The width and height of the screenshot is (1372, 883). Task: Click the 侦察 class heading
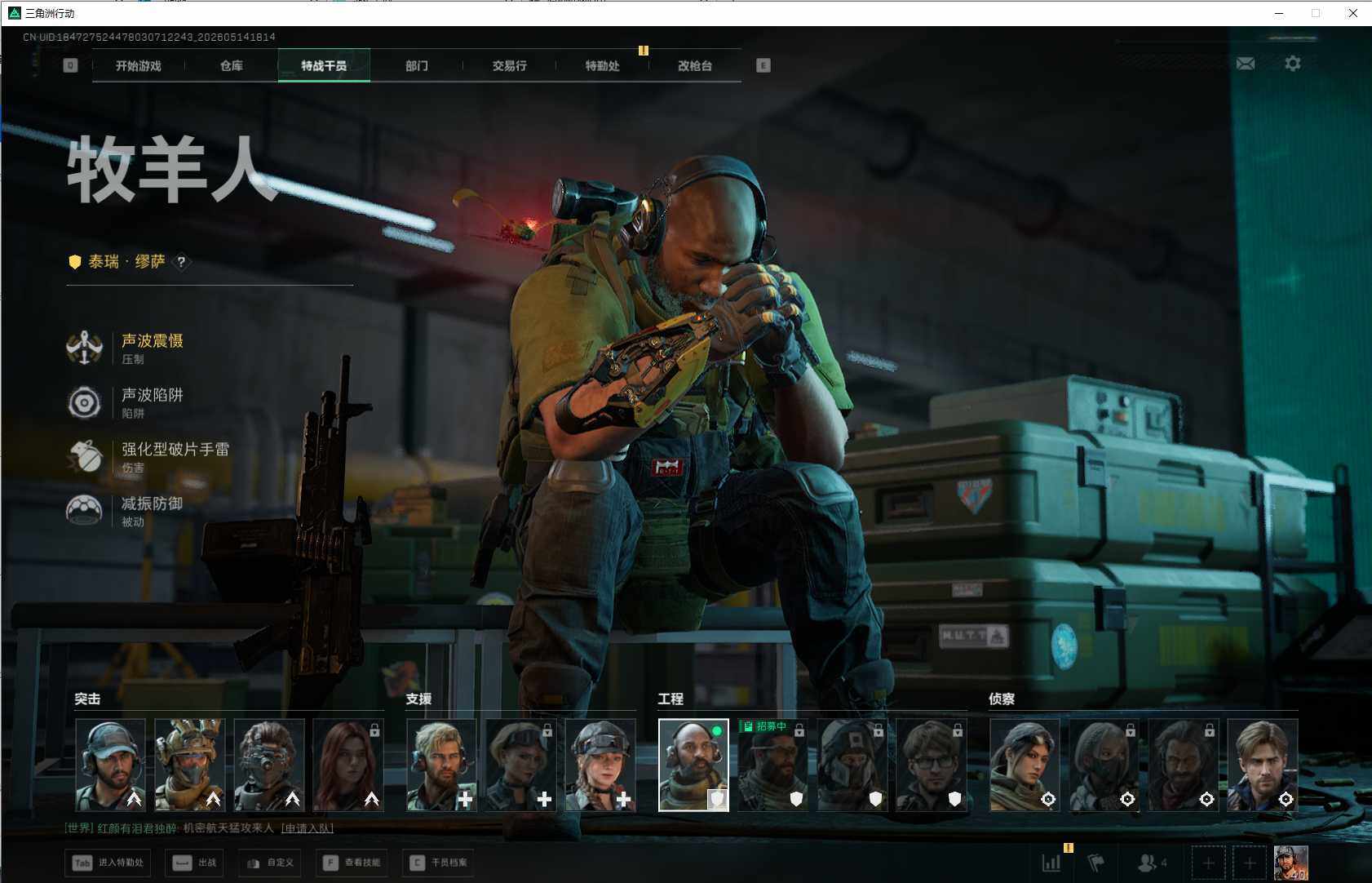(x=1002, y=699)
